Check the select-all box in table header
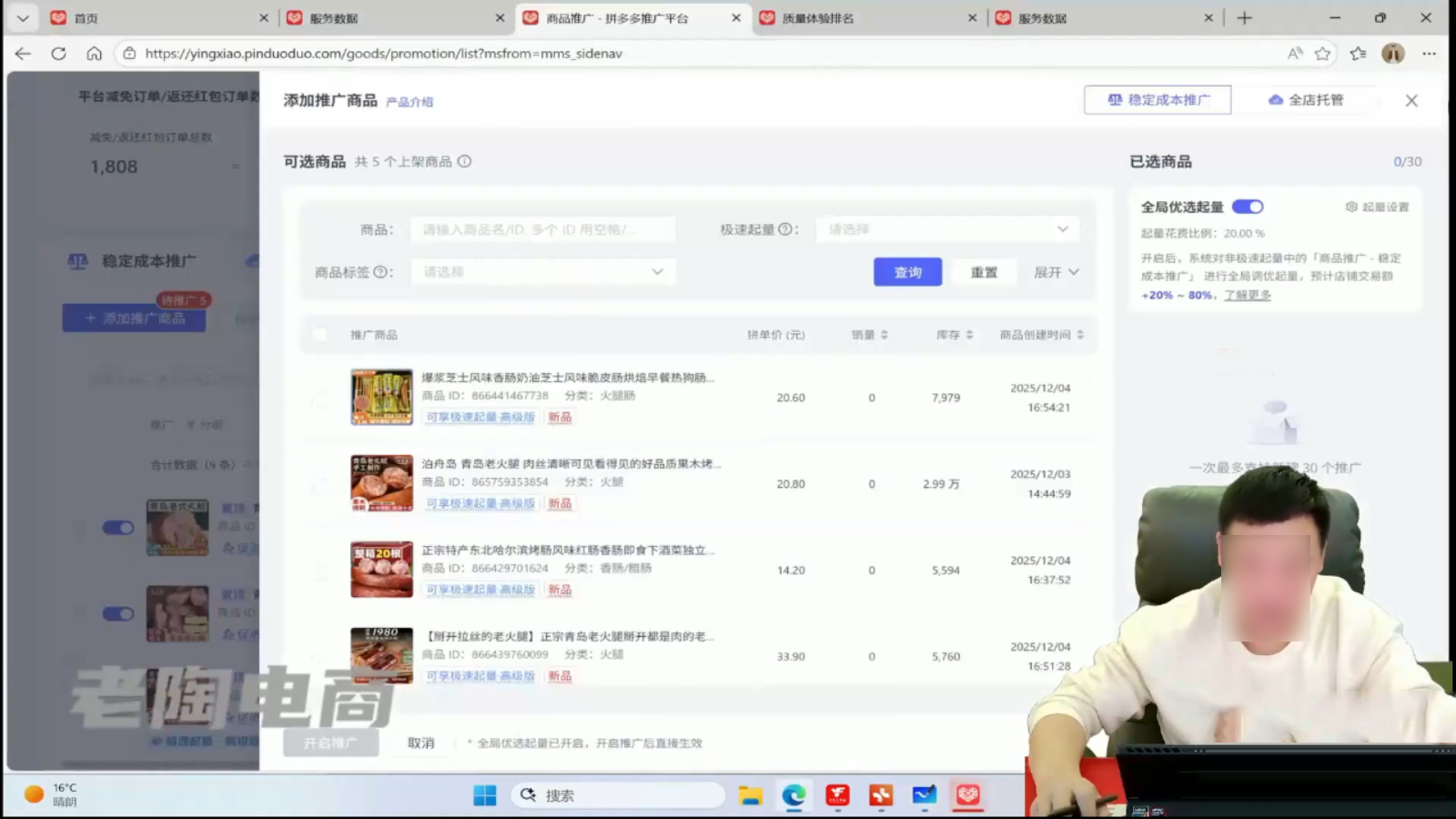Viewport: 1456px width, 819px height. click(319, 335)
